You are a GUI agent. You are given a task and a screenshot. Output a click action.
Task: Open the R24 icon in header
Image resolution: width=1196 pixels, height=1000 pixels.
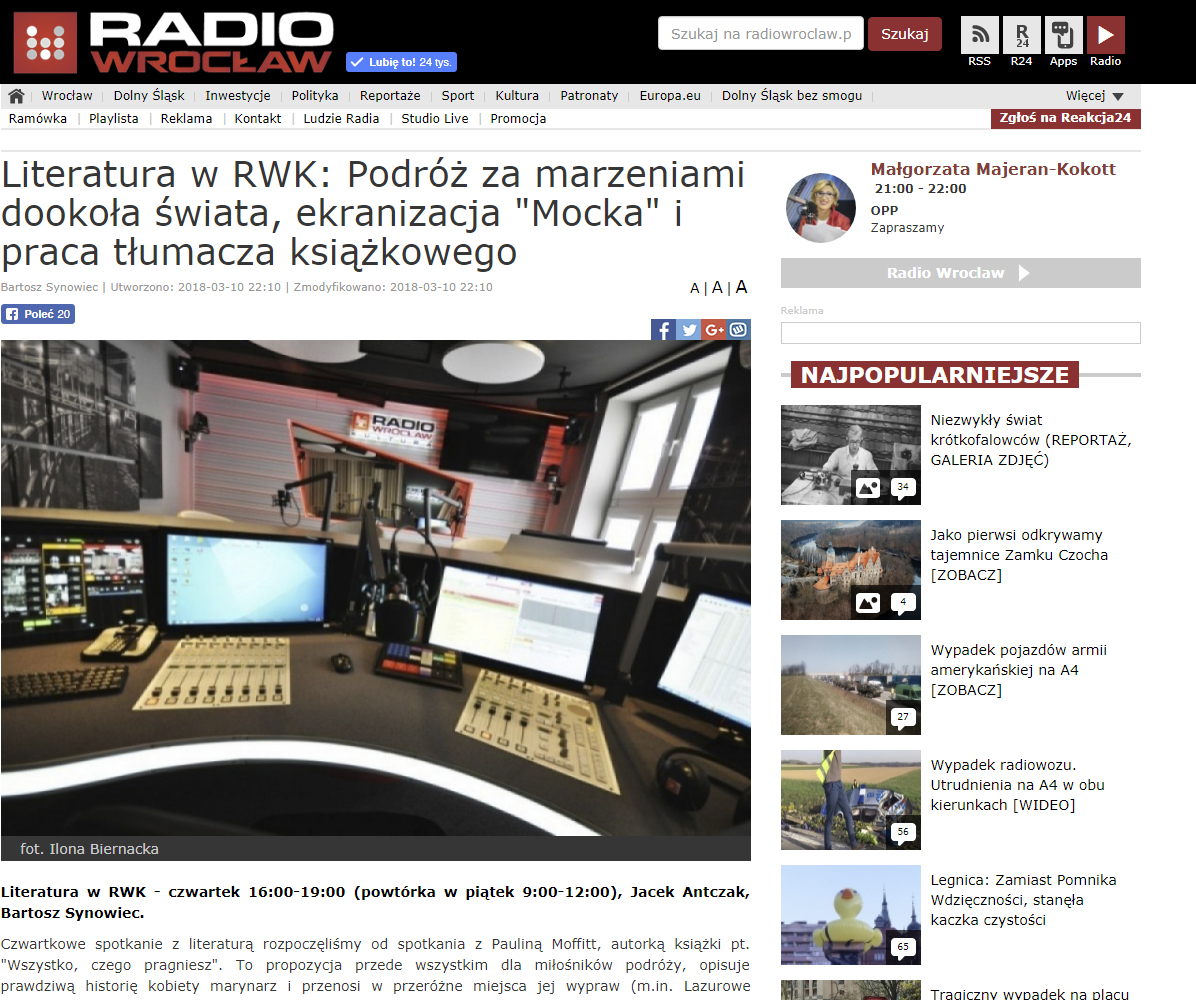click(1021, 35)
